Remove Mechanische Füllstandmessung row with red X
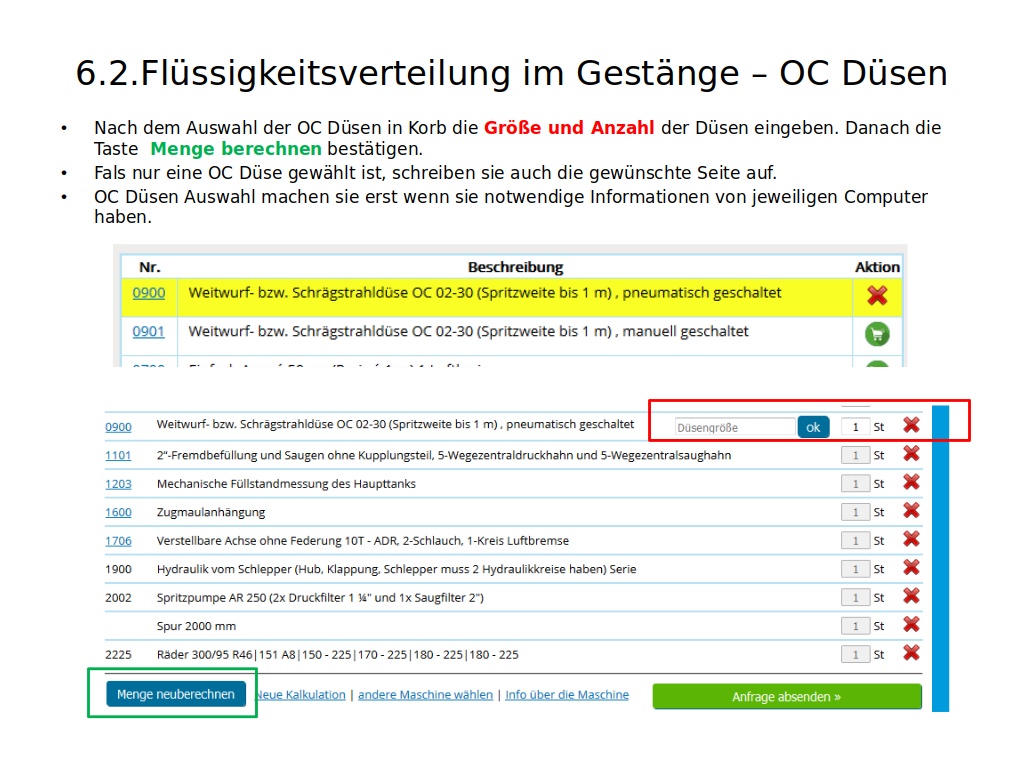 pyautogui.click(x=911, y=482)
